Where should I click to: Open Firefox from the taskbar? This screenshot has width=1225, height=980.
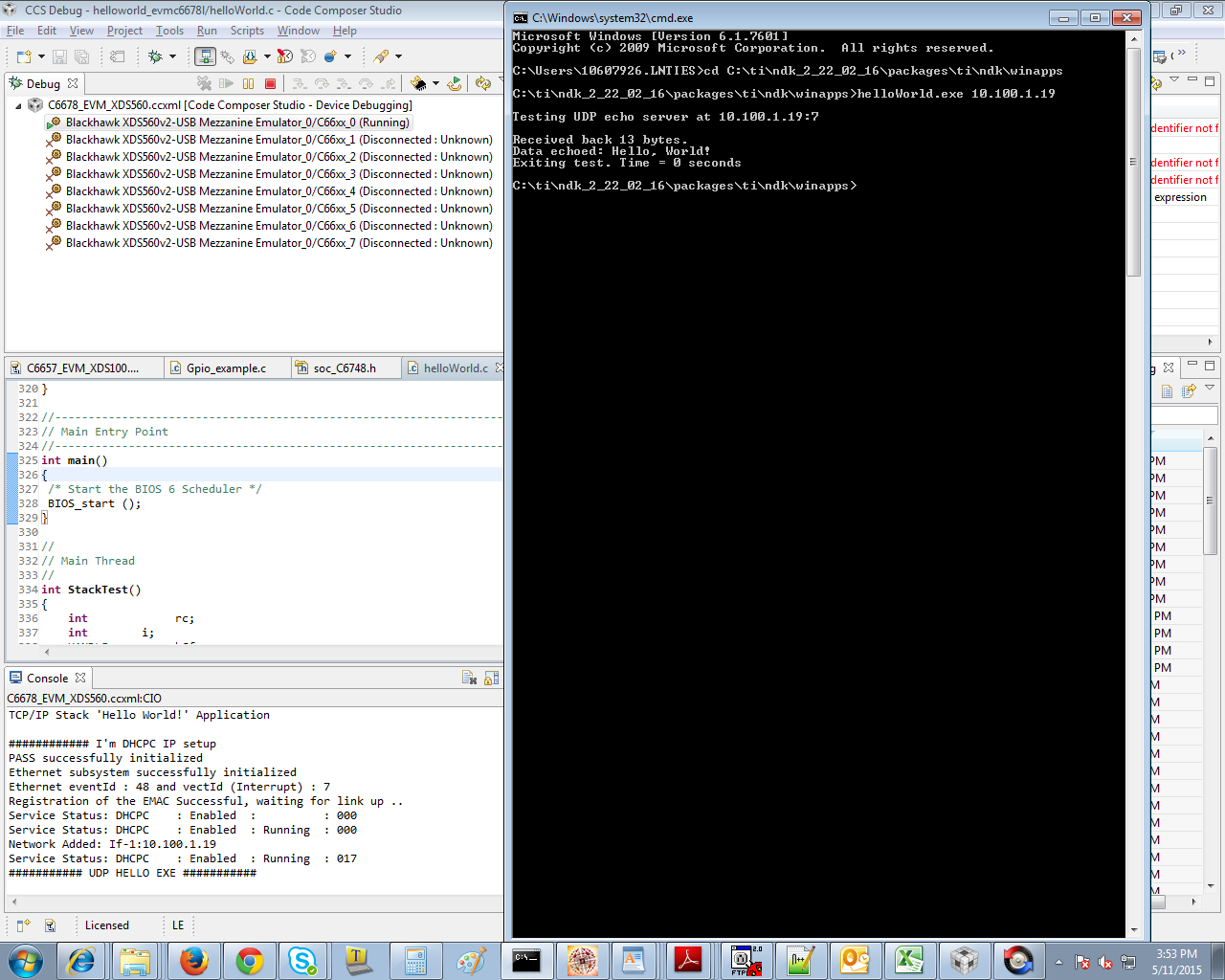[194, 960]
